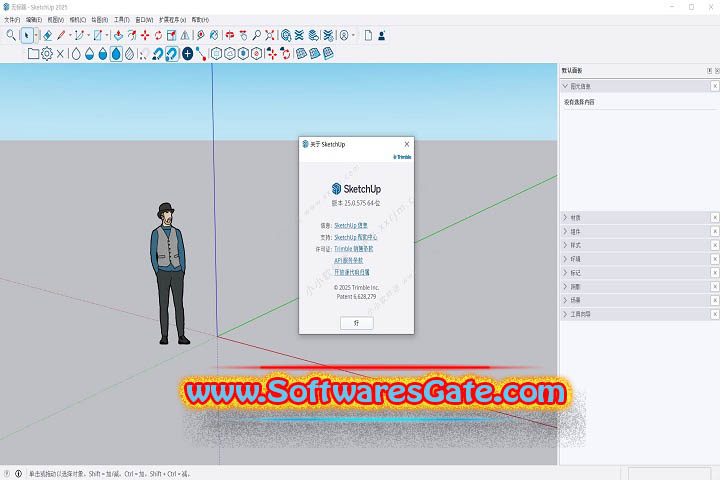Screen dimensions: 720x480
Task: Close the About SketchUp dialog
Action: pos(407,144)
